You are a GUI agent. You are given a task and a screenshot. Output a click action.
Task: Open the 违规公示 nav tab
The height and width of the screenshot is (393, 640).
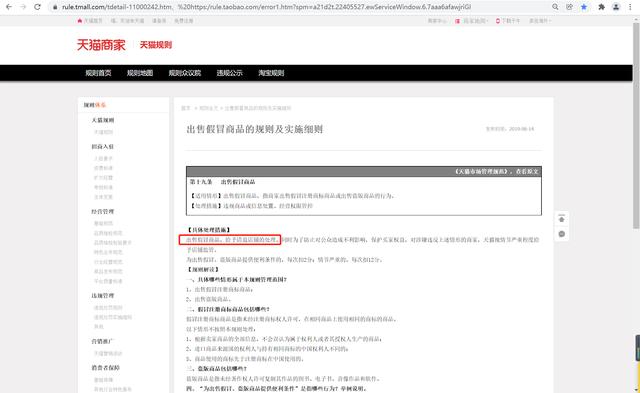coord(229,73)
